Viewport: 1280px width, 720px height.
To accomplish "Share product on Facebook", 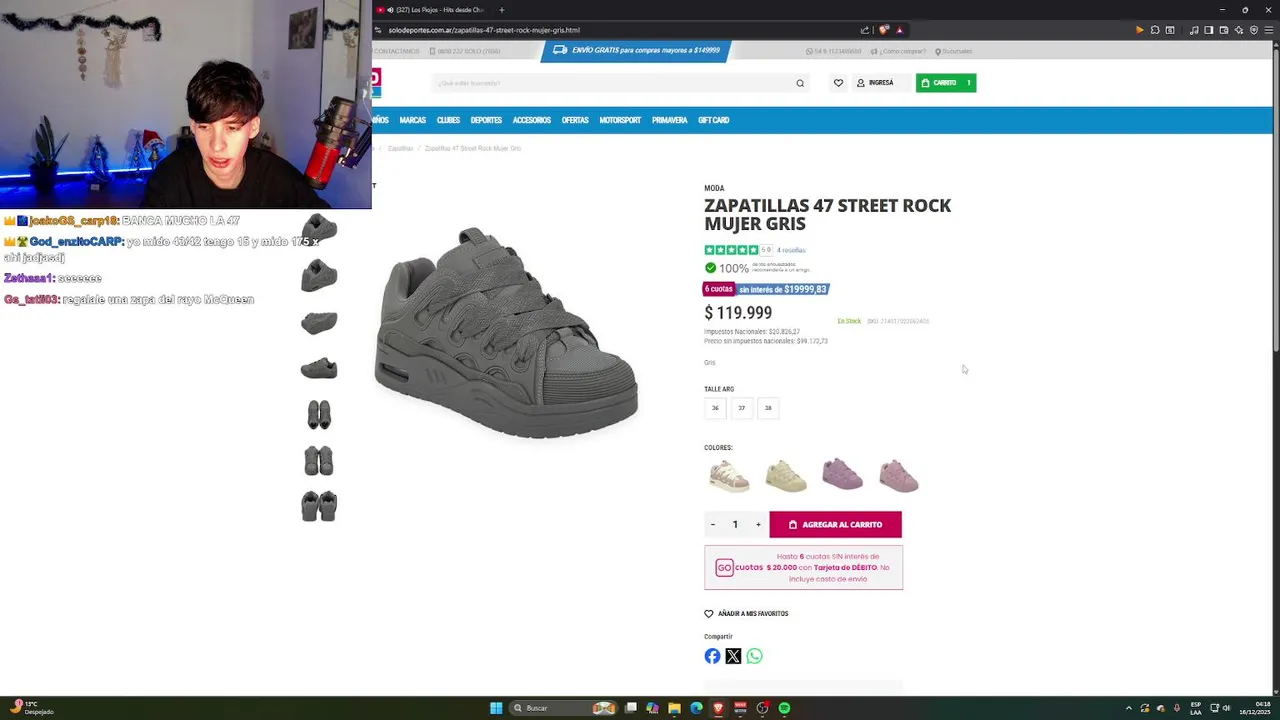I will click(x=712, y=656).
